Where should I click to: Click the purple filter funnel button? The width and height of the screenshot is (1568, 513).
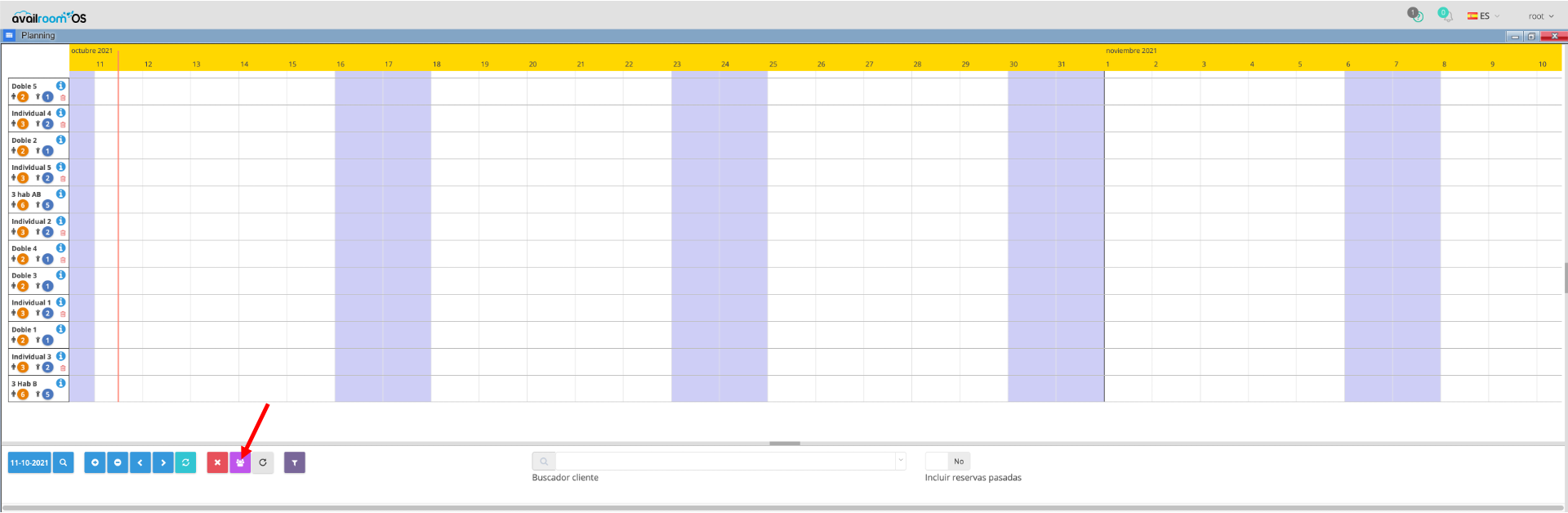point(294,462)
